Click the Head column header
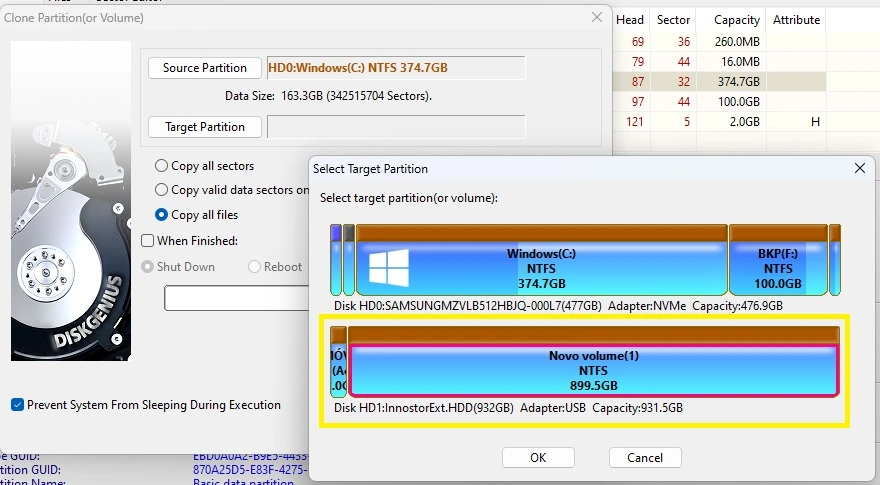This screenshot has height=485, width=880. click(x=630, y=20)
